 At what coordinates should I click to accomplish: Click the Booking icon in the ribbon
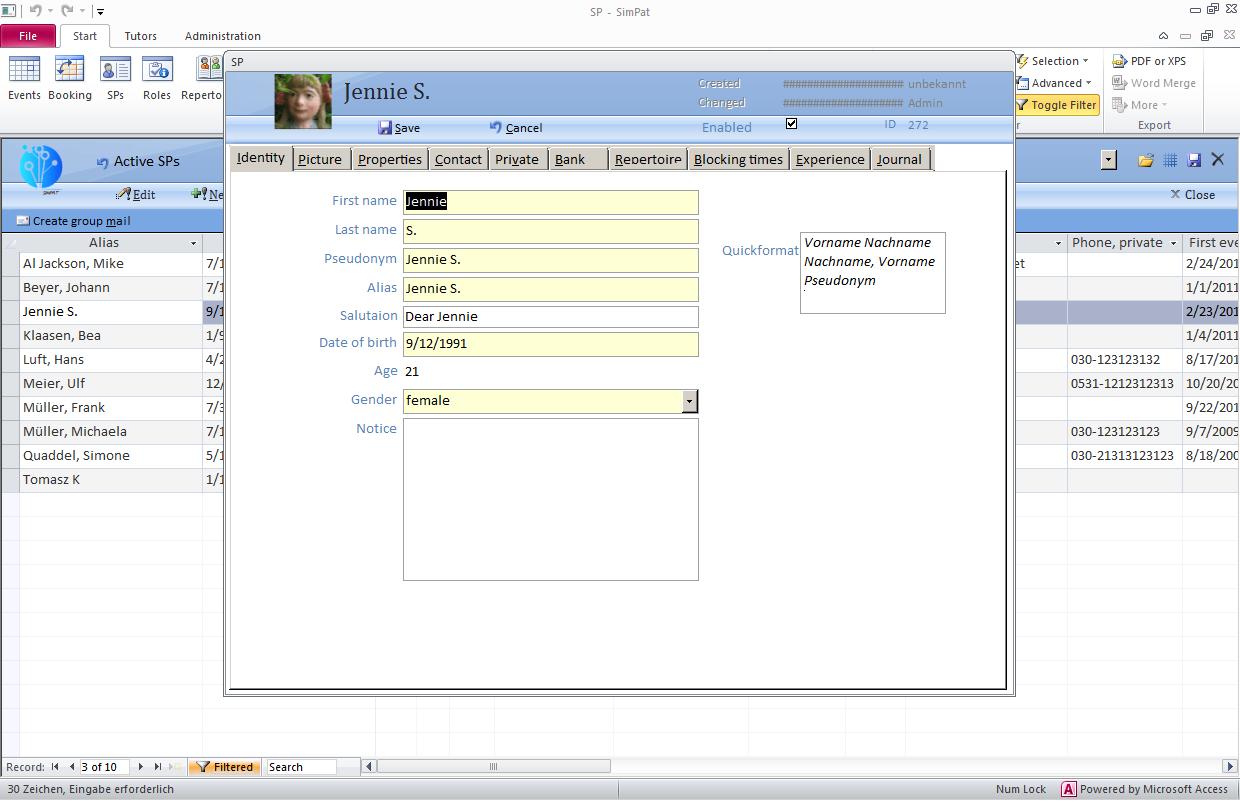pyautogui.click(x=69, y=78)
